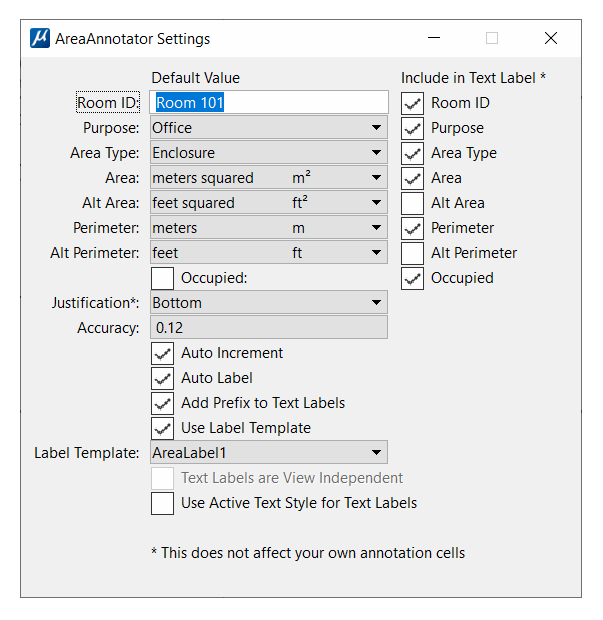Click the 'Label Template:' field label
This screenshot has width=603, height=620.
click(x=87, y=453)
